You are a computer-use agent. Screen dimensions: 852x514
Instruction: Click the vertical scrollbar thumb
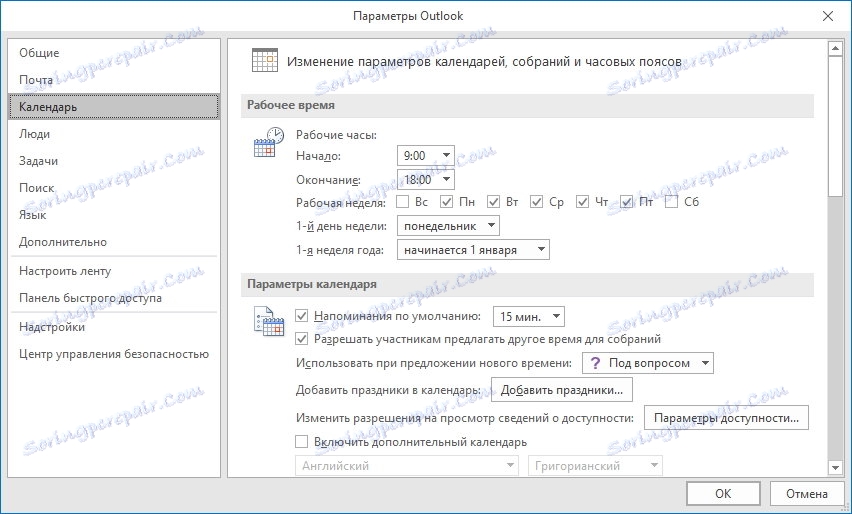coord(835,126)
